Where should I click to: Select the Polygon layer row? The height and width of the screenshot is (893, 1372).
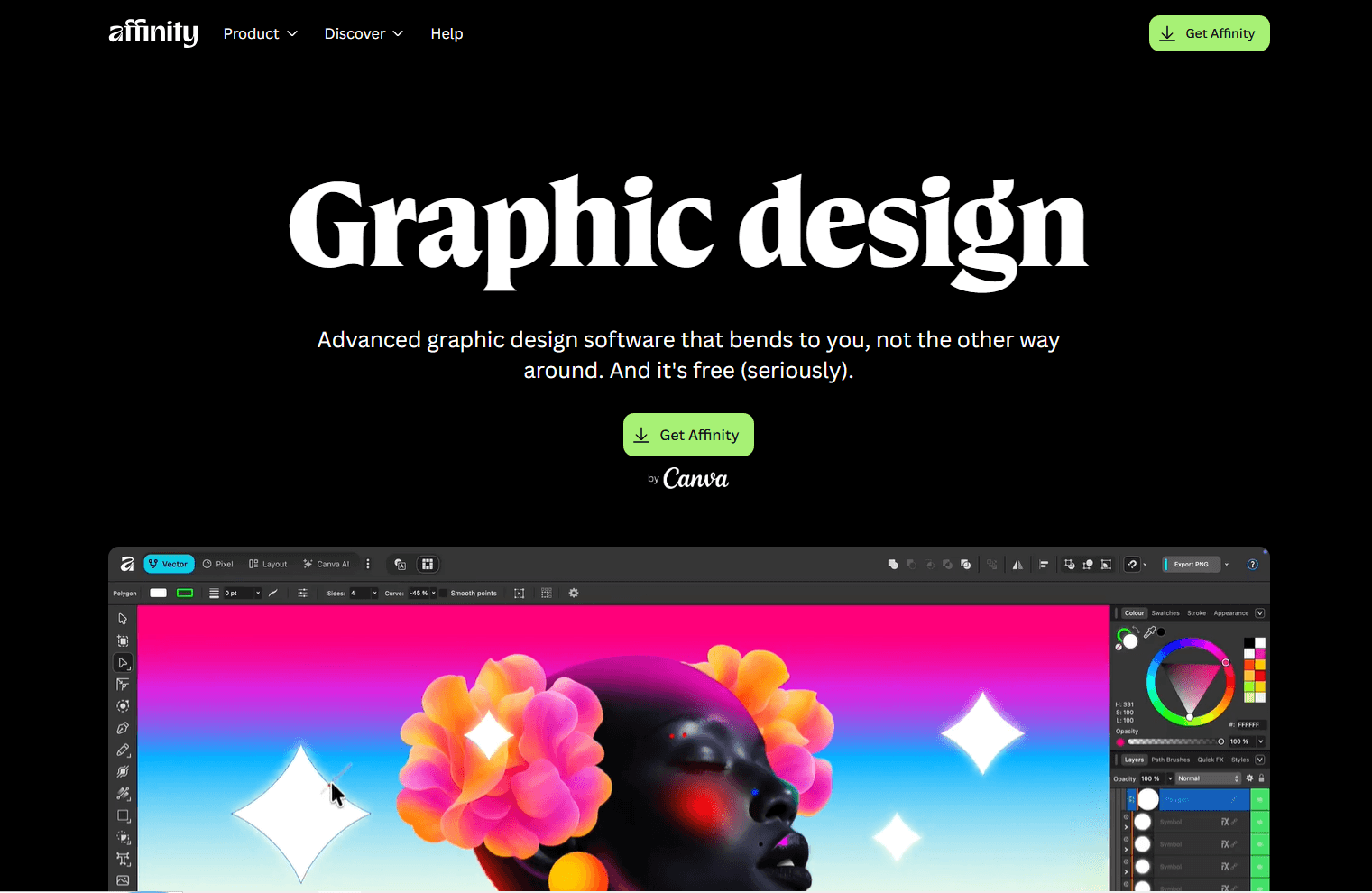[x=1190, y=799]
